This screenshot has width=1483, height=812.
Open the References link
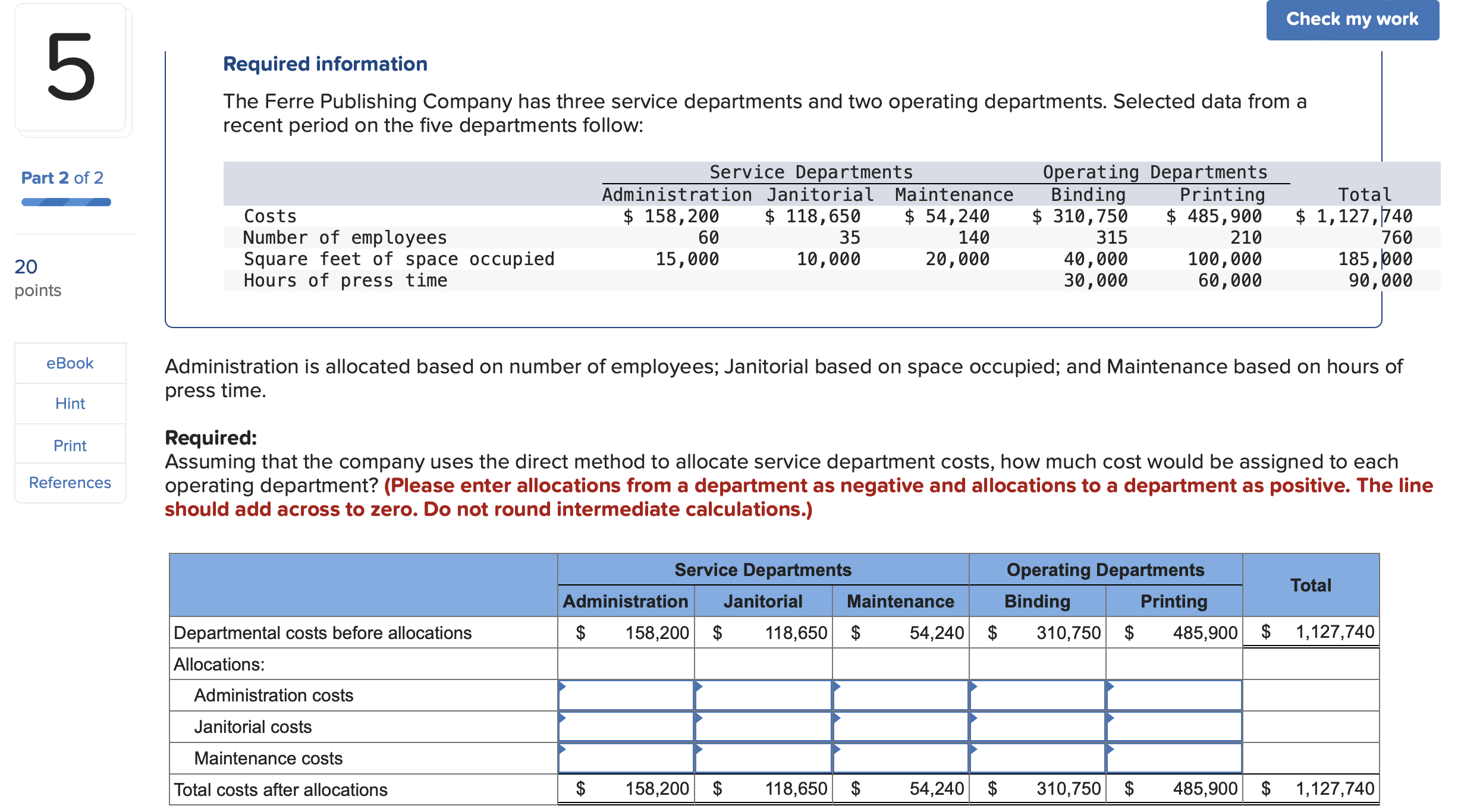(x=70, y=483)
